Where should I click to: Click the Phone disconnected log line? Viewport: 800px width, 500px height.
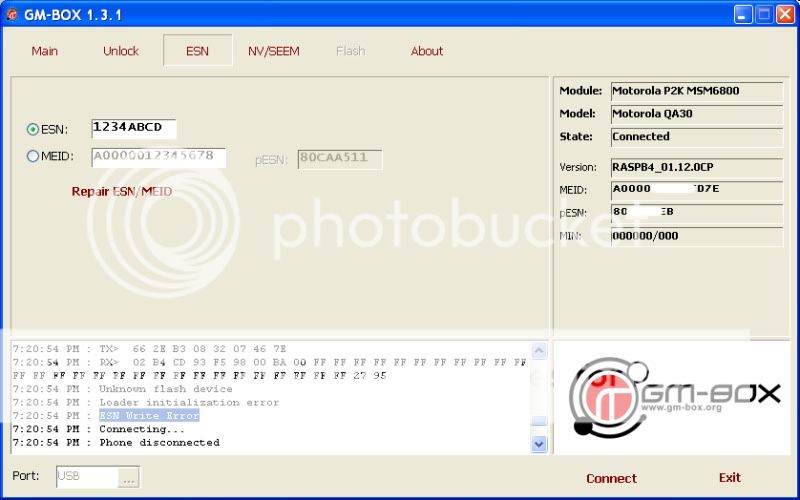pyautogui.click(x=116, y=443)
